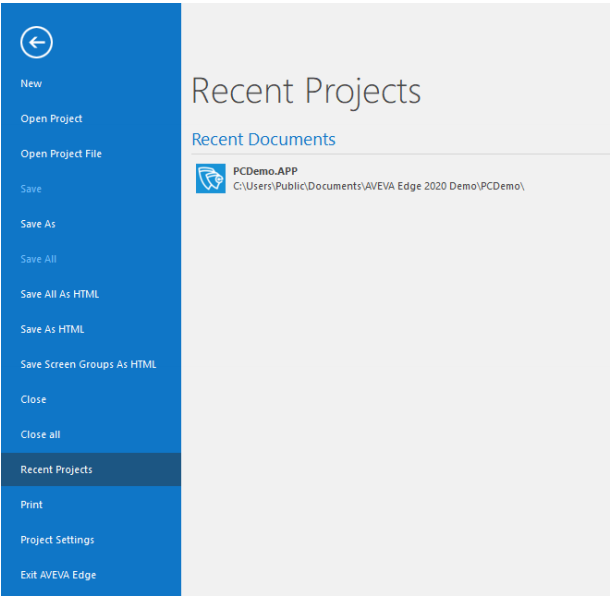
Task: Open Project Settings from the sidebar
Action: point(57,540)
